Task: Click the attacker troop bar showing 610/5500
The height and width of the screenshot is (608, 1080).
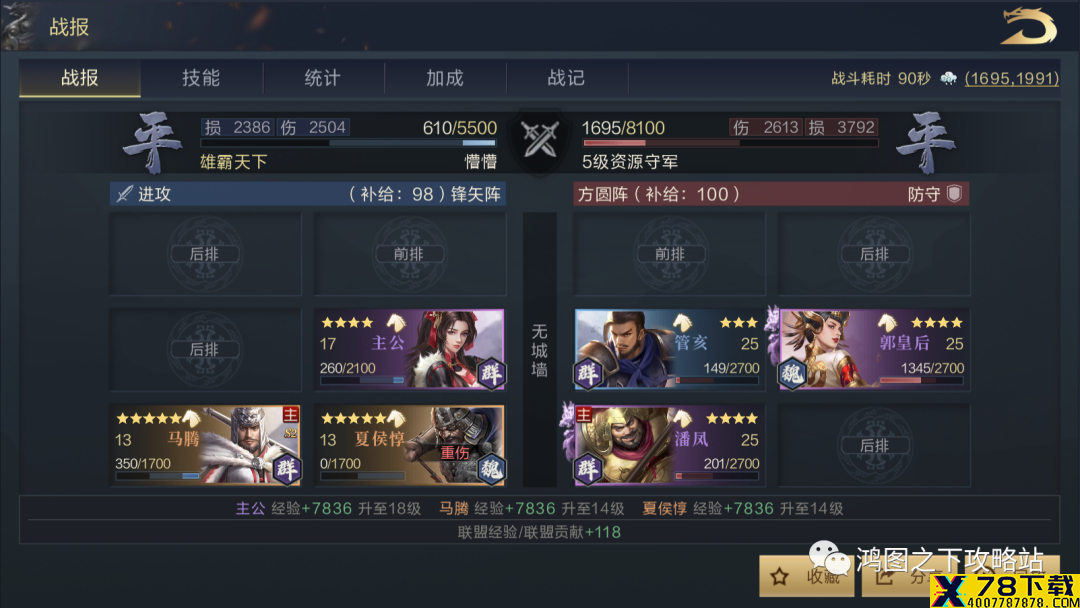Action: [x=348, y=143]
